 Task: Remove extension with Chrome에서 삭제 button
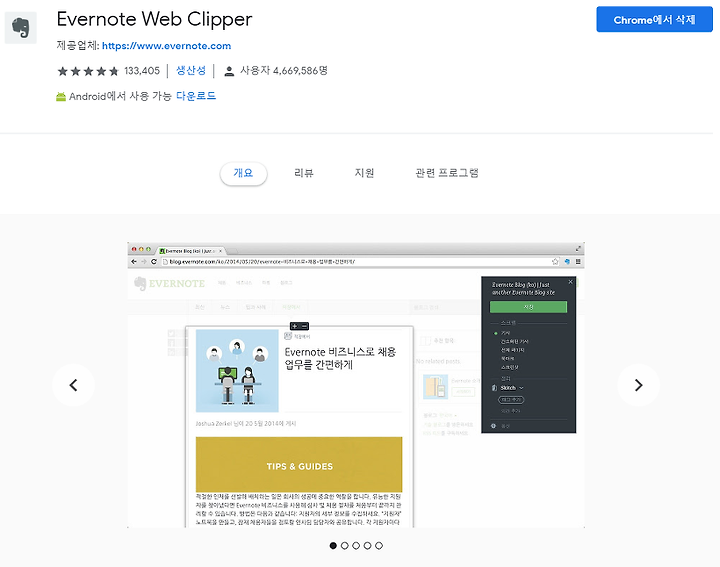tap(654, 20)
